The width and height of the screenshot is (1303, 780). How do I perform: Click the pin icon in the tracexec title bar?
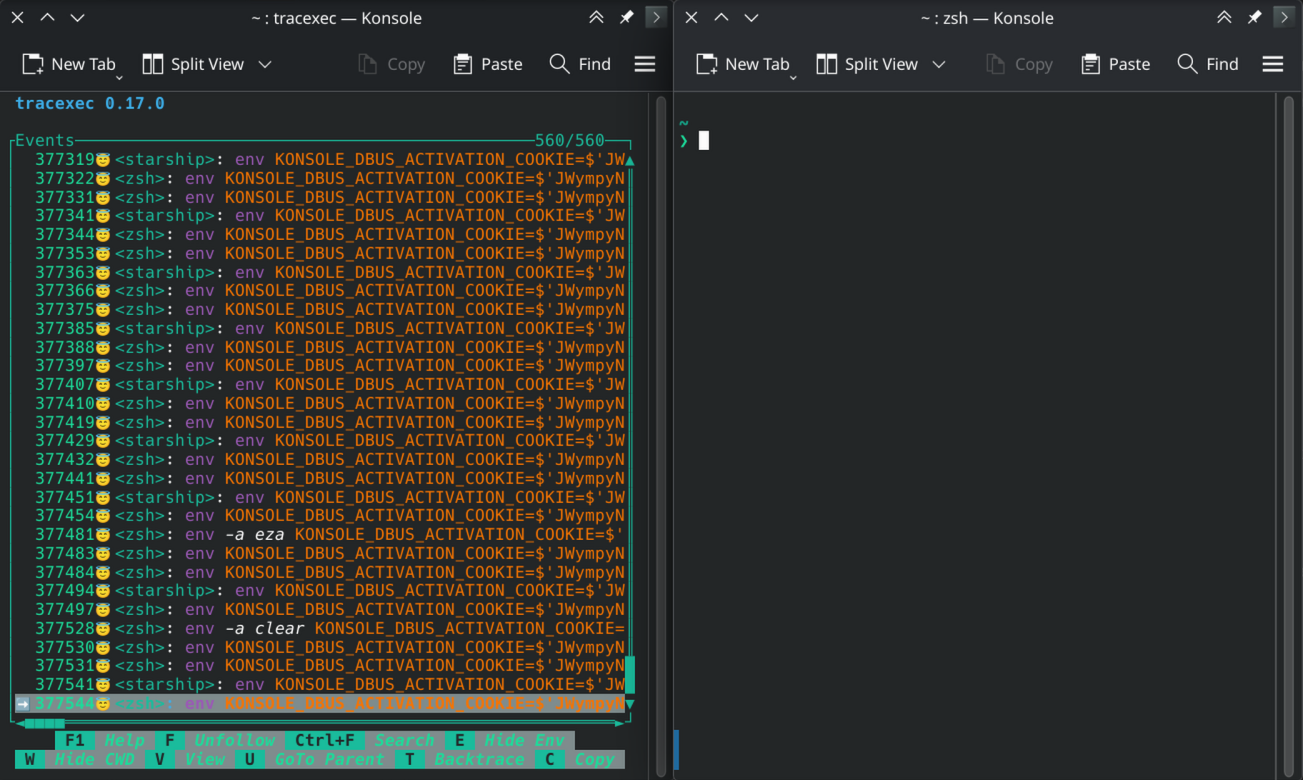click(x=626, y=17)
